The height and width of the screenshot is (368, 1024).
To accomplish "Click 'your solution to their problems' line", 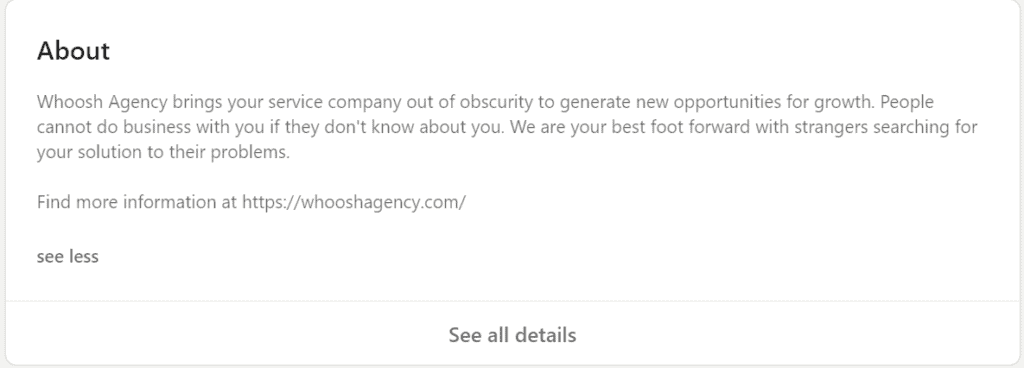I will coord(163,153).
